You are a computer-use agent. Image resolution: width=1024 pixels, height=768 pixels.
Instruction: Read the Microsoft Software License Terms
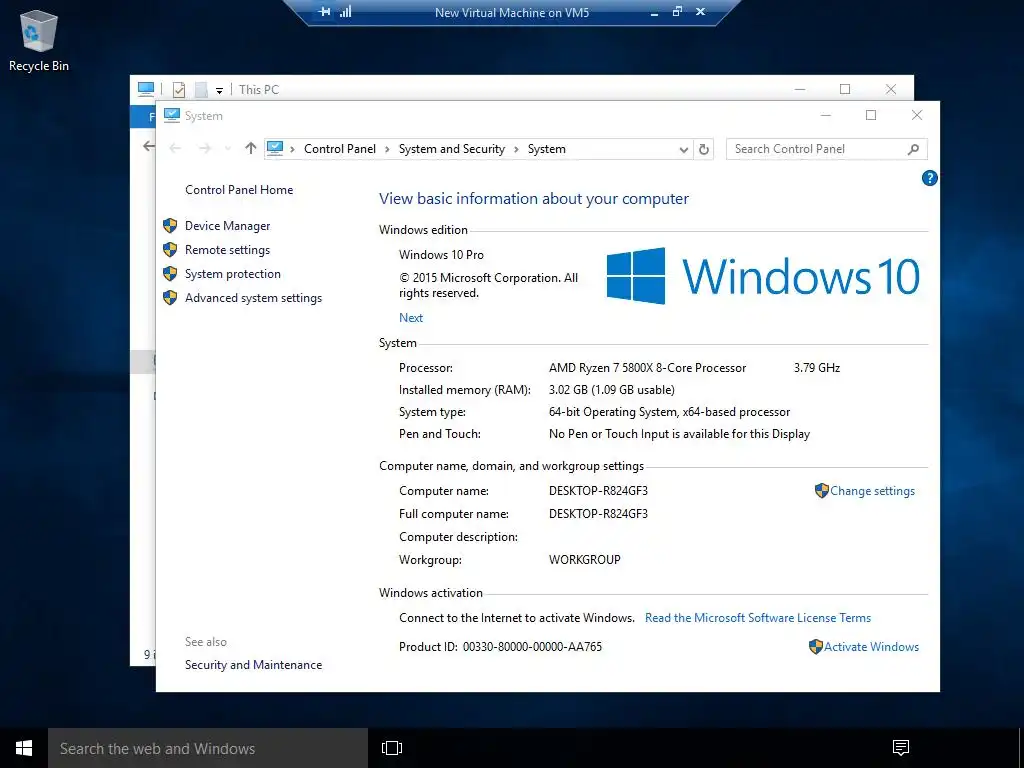[758, 618]
